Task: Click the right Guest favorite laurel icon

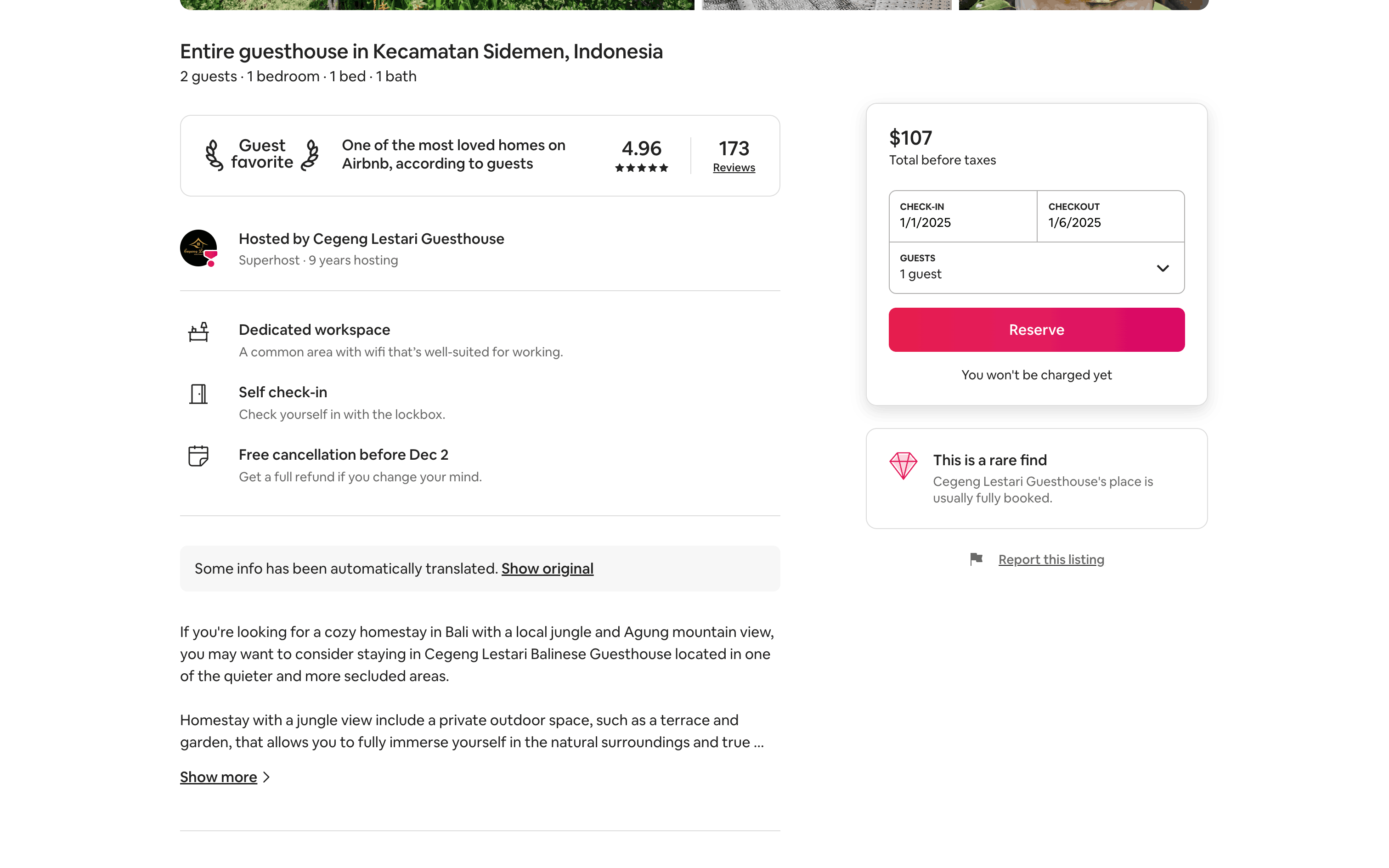Action: pyautogui.click(x=311, y=155)
